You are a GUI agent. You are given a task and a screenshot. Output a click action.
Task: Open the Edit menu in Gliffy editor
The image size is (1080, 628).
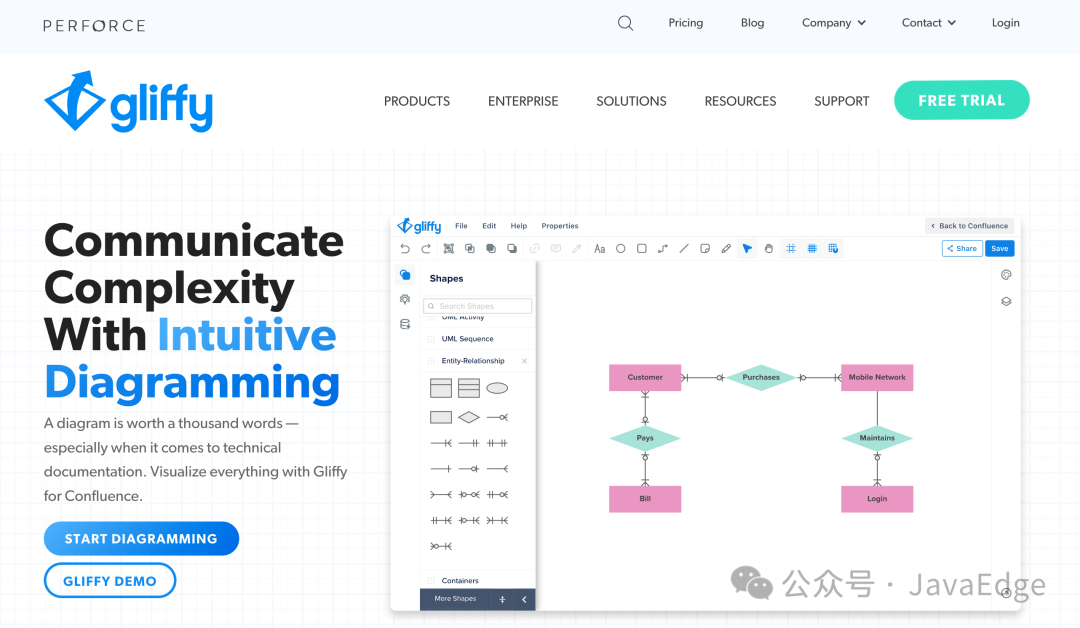pyautogui.click(x=489, y=226)
